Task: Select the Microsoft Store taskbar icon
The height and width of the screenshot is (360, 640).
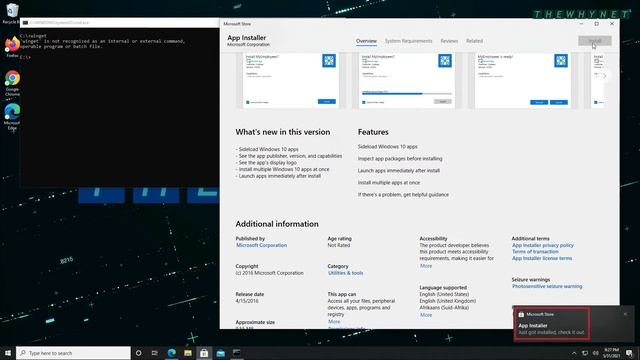Action: pyautogui.click(x=204, y=353)
